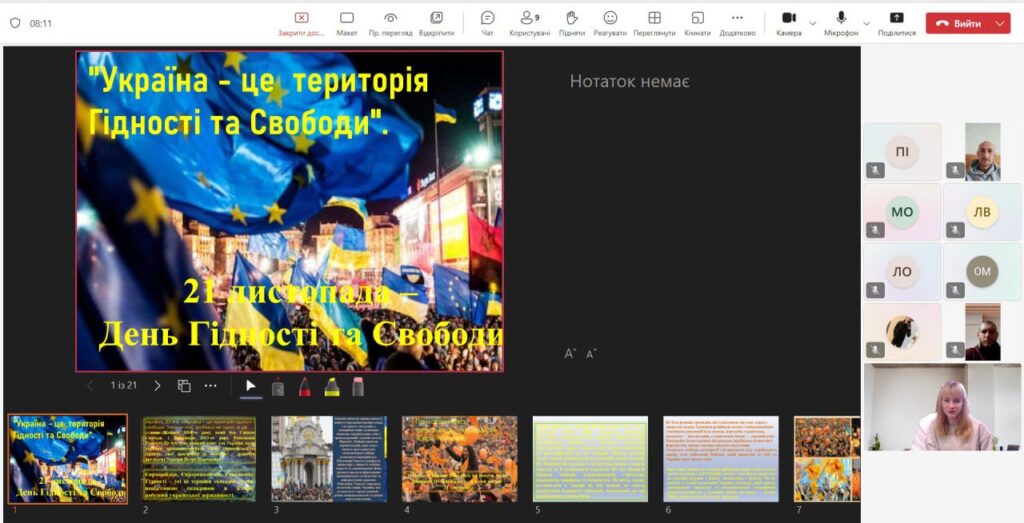Image resolution: width=1024 pixels, height=523 pixels.
Task: Toggle the Камера (Camera) on or off
Action: tap(788, 23)
